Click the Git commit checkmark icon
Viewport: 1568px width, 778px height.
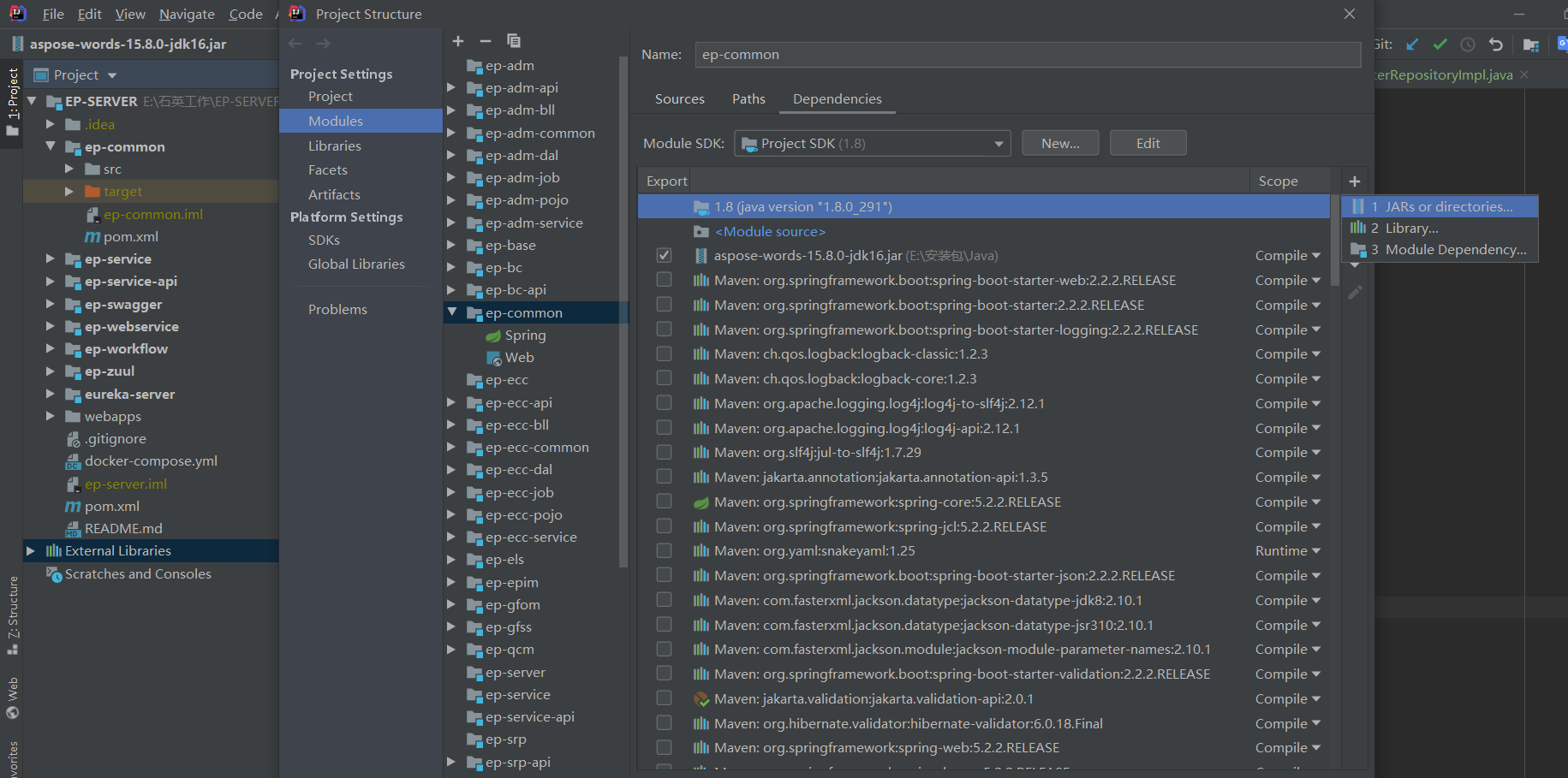click(x=1440, y=45)
